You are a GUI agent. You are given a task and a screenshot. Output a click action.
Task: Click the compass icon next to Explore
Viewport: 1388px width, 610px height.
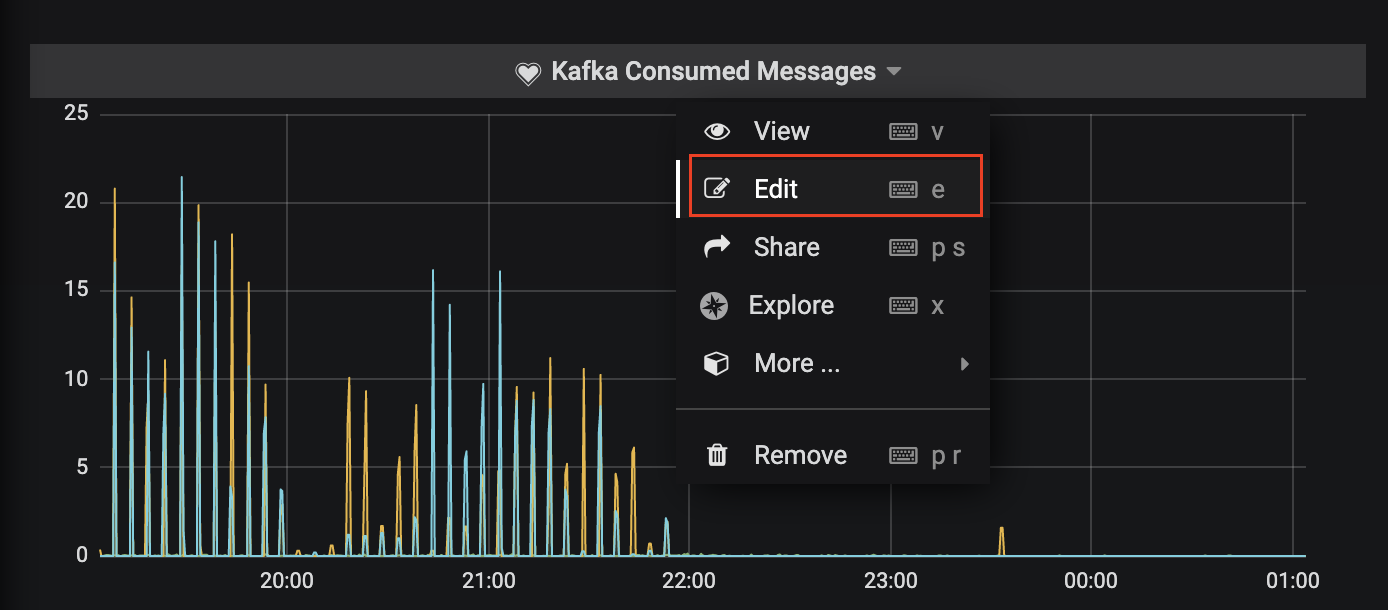tap(714, 306)
